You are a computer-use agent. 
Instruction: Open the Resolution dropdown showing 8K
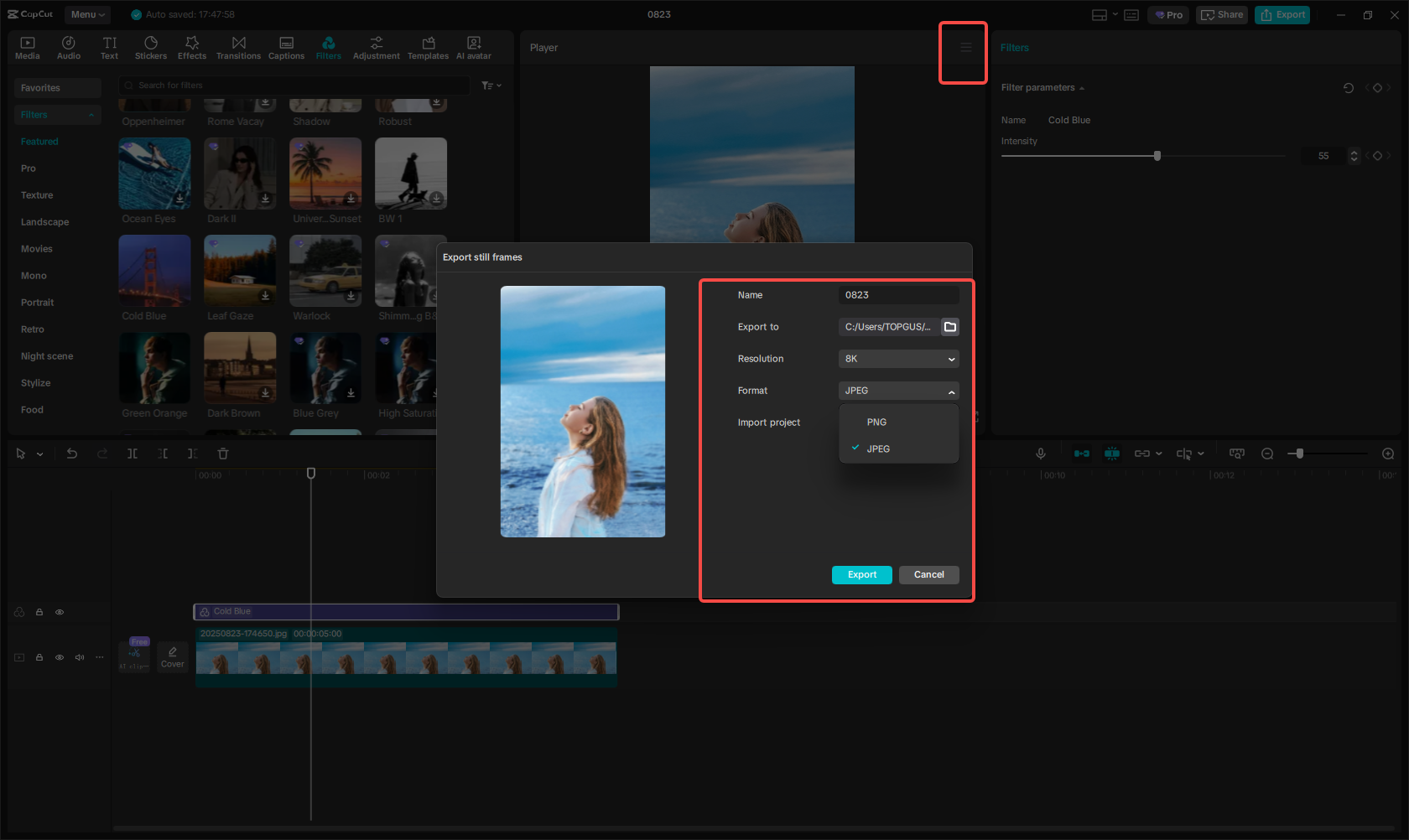(898, 359)
